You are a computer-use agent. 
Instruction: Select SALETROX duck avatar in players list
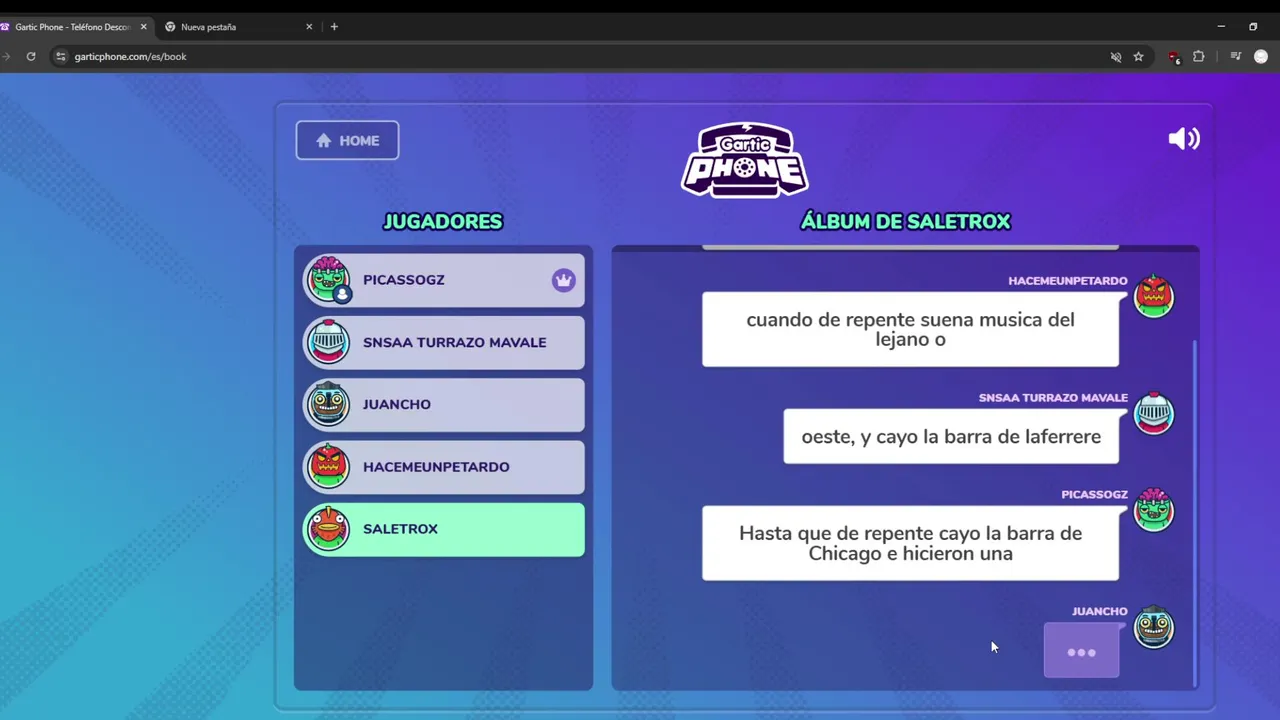coord(328,529)
